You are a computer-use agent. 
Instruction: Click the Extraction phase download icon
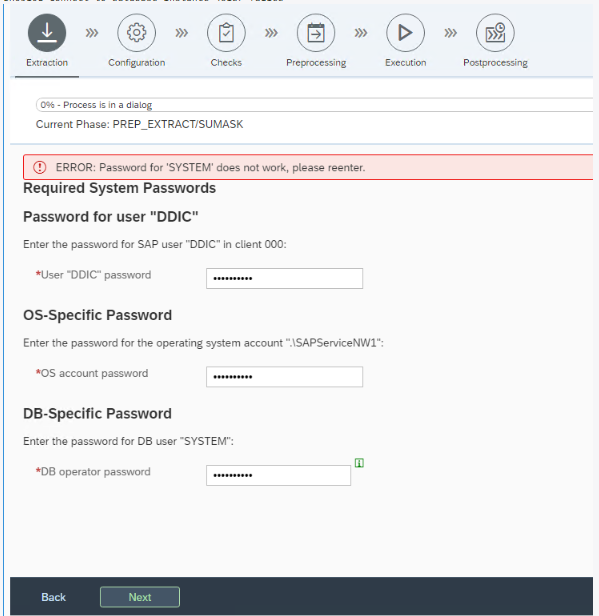[47, 33]
